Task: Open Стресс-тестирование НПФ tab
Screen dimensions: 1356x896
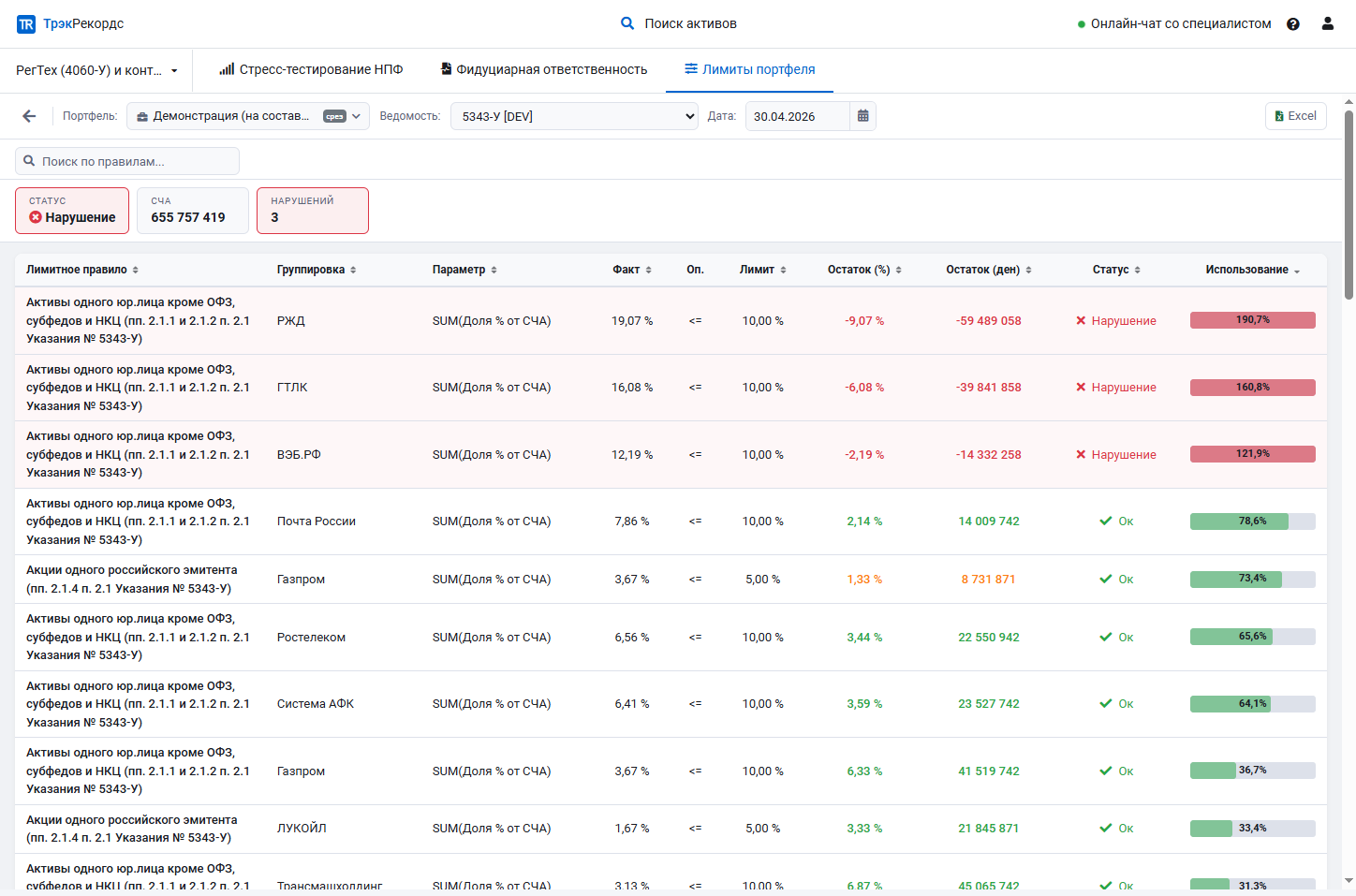Action: coord(311,69)
